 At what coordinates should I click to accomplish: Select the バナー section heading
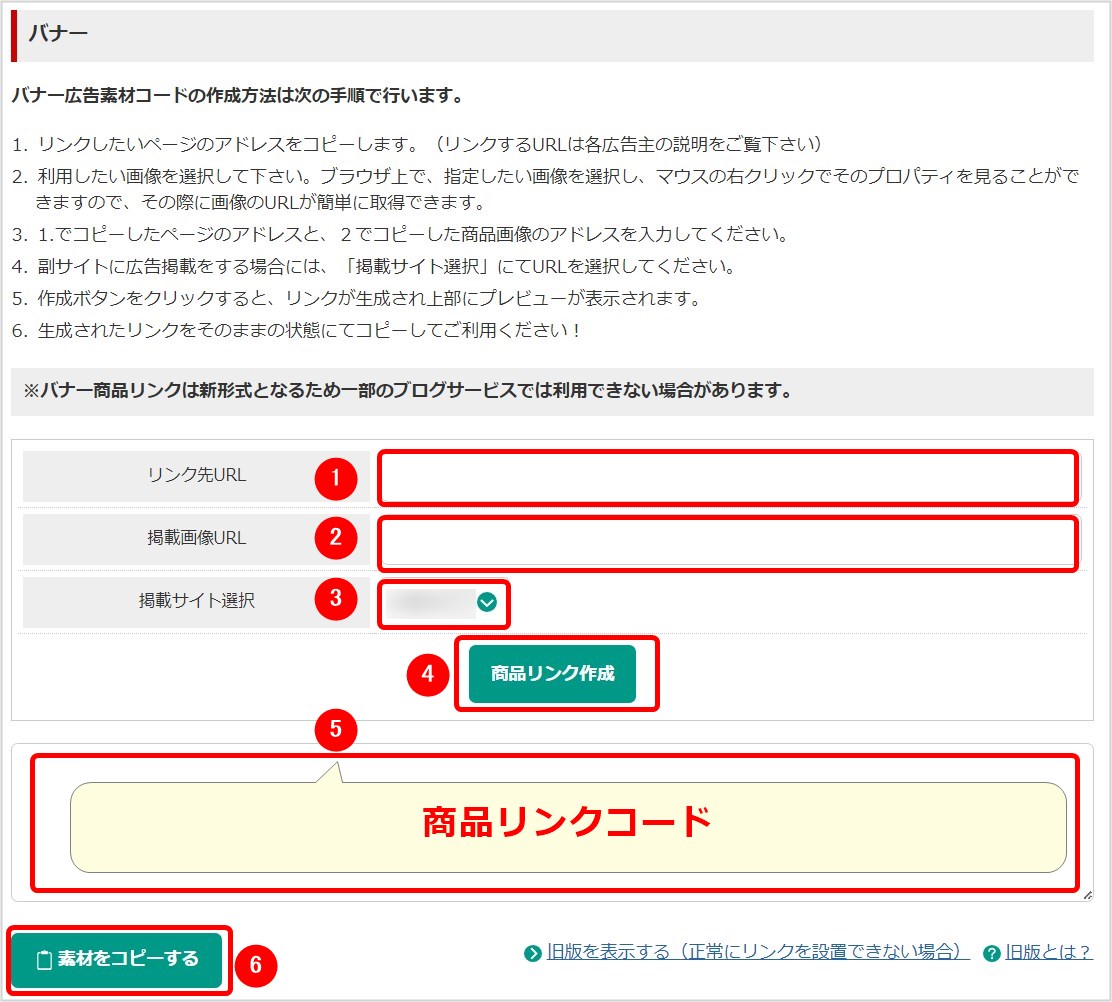click(59, 34)
